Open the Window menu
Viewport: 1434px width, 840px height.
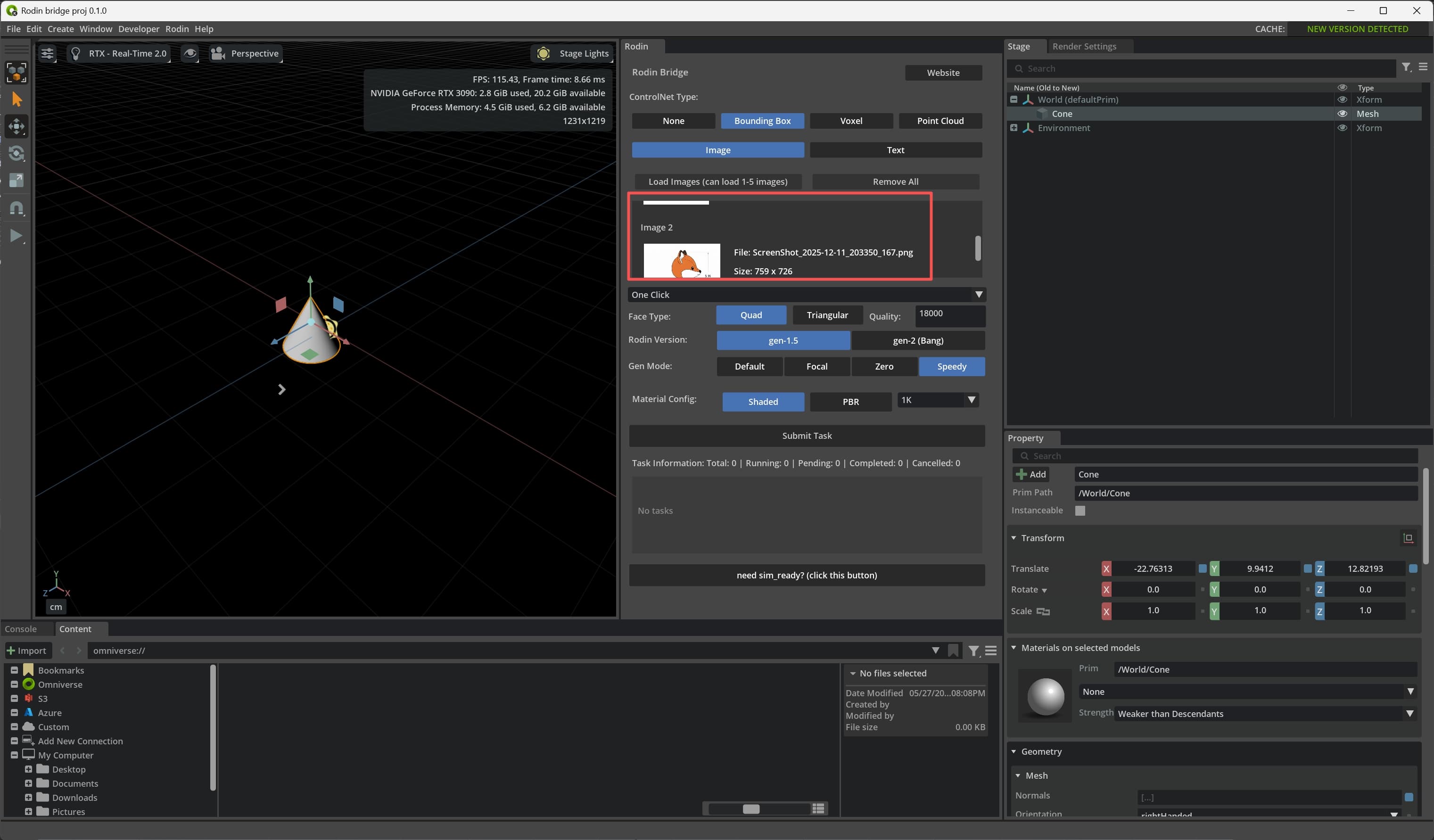[x=96, y=29]
